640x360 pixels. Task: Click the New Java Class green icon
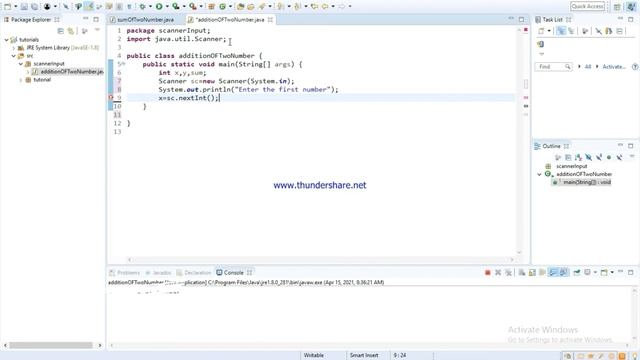click(x=222, y=7)
